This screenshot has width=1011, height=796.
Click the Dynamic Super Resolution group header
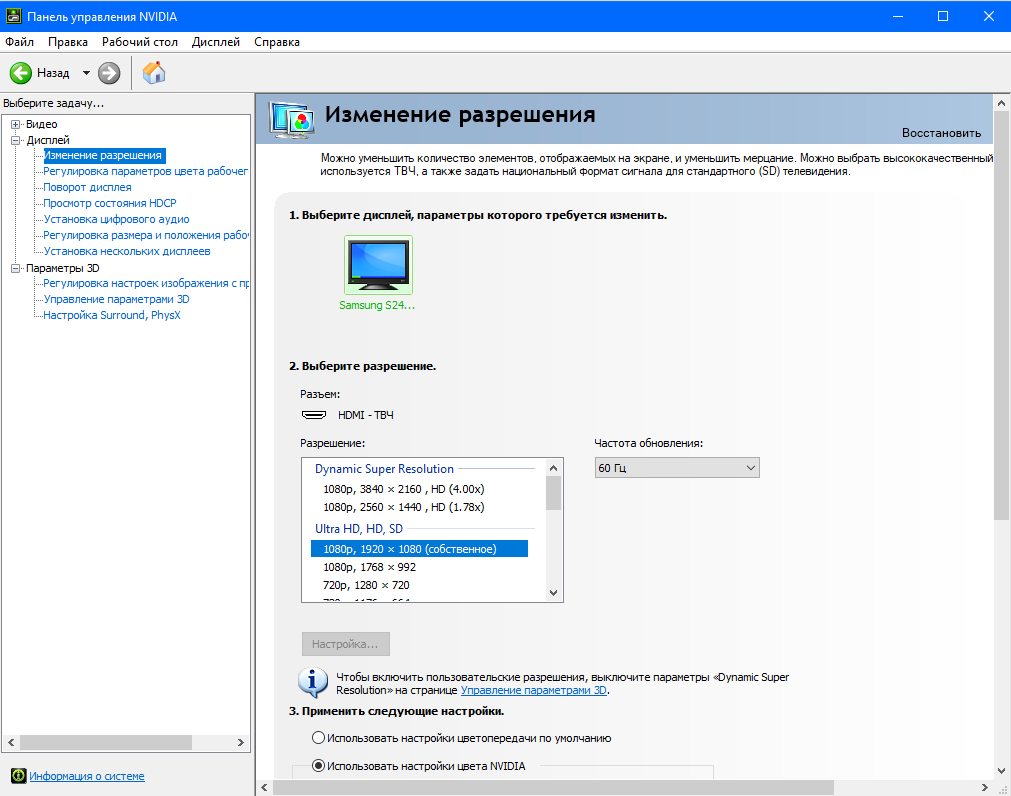384,469
